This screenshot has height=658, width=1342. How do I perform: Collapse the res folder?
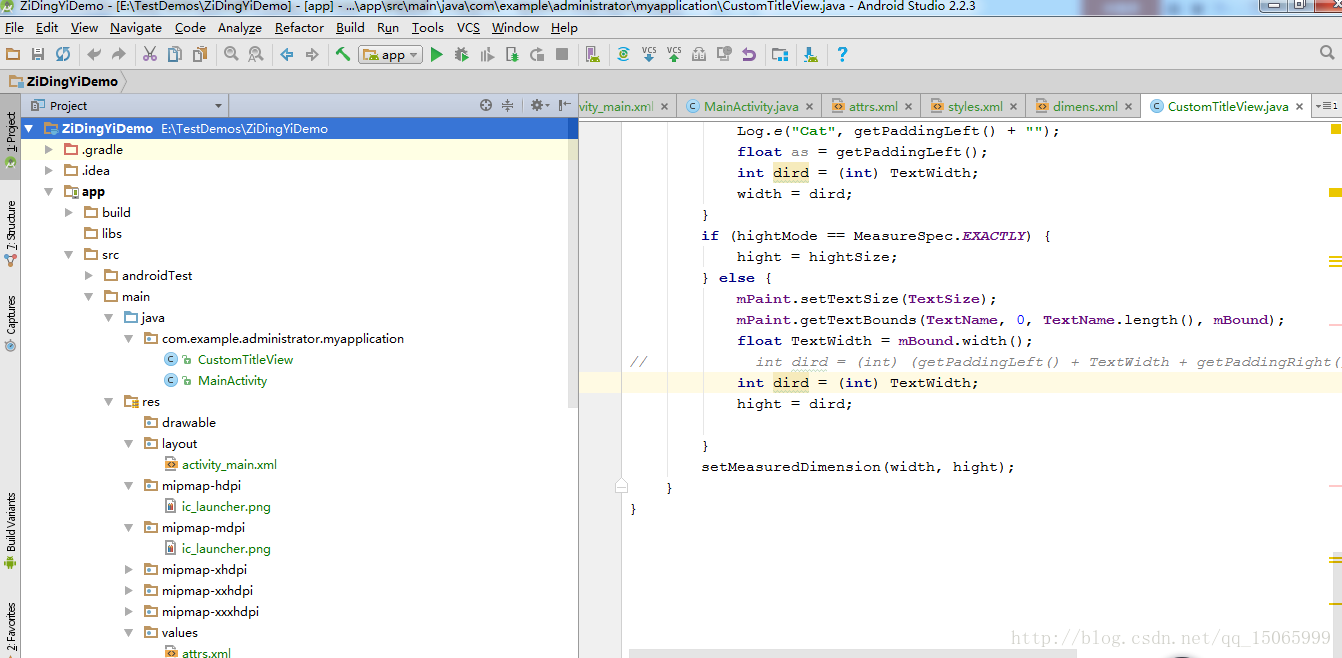coord(108,401)
